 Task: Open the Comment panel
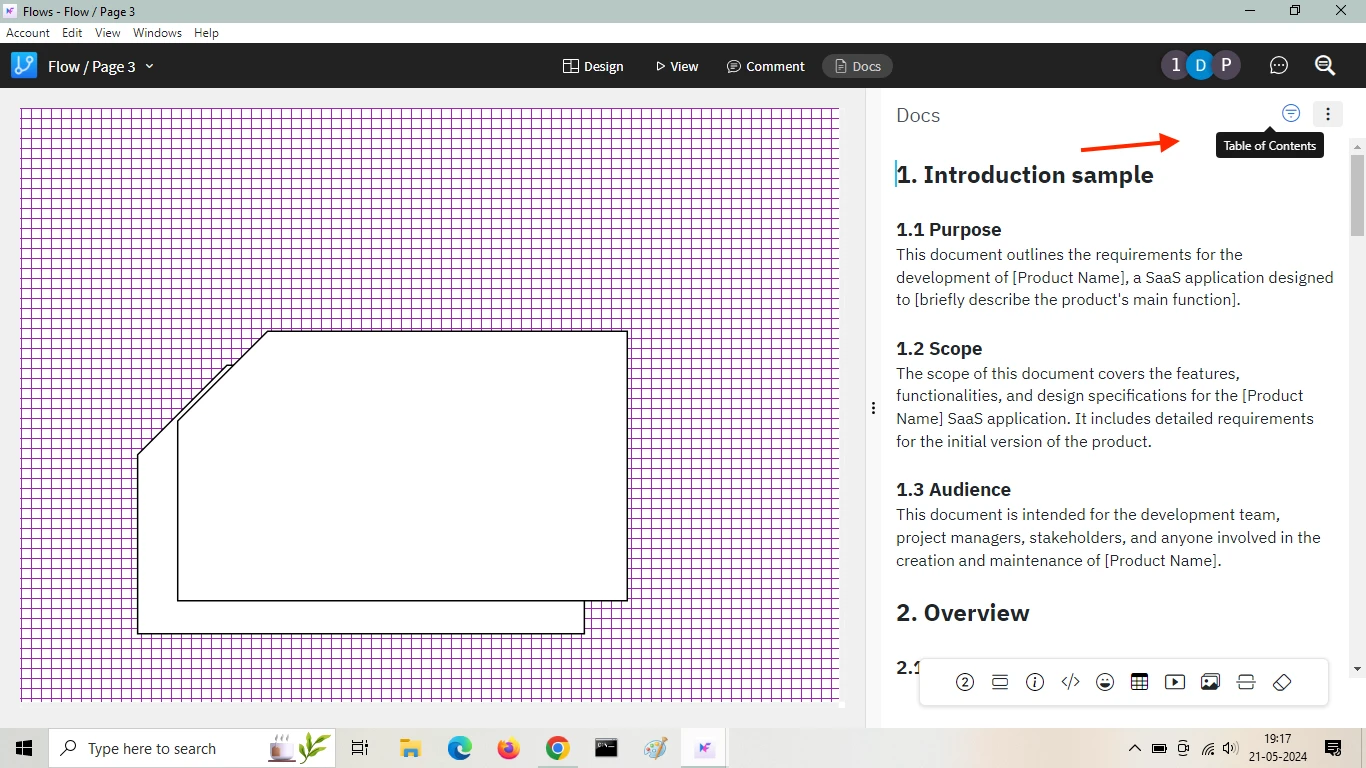[x=765, y=66]
